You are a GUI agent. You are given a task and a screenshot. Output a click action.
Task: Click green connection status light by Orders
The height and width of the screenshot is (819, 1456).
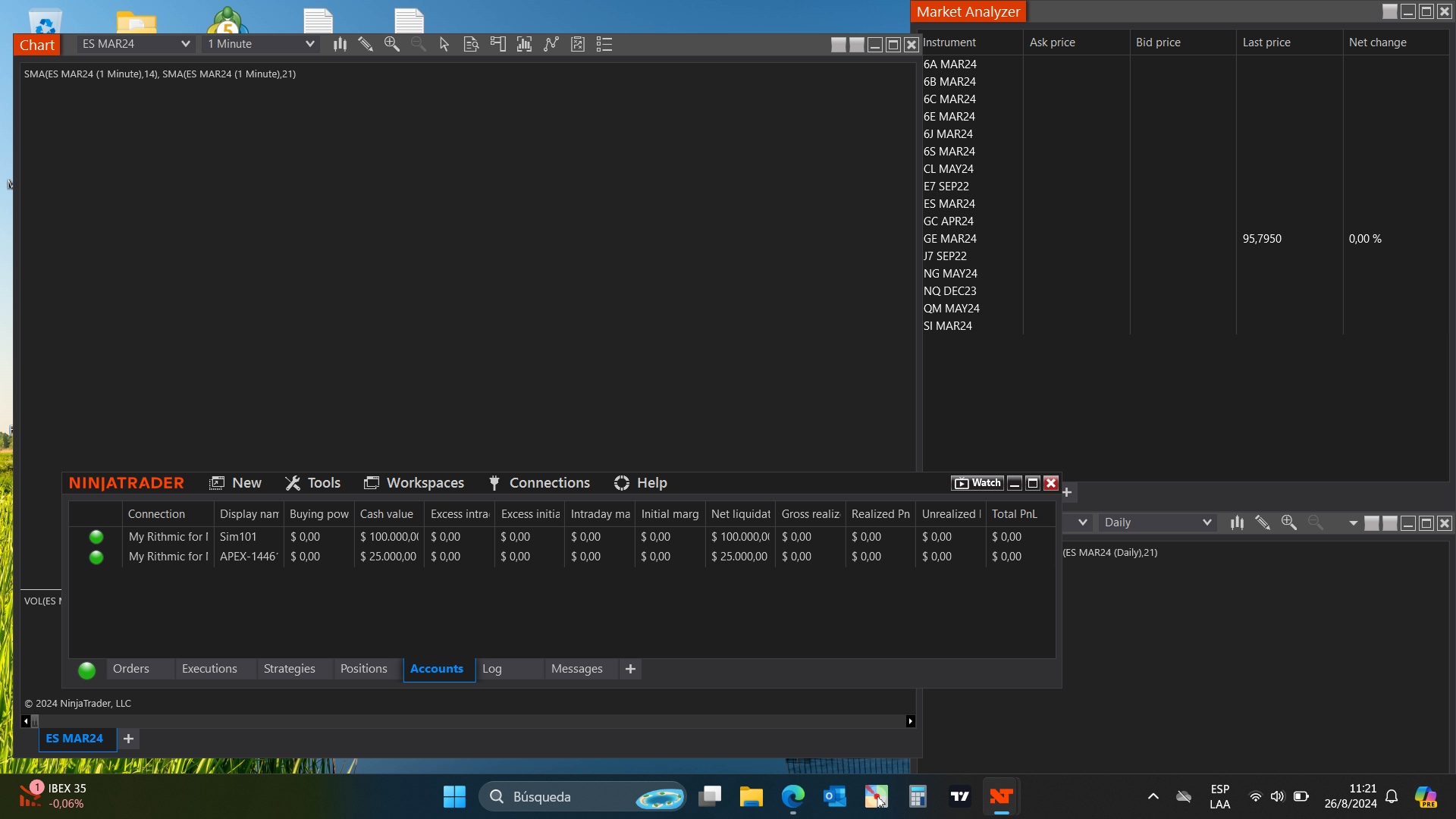87,670
